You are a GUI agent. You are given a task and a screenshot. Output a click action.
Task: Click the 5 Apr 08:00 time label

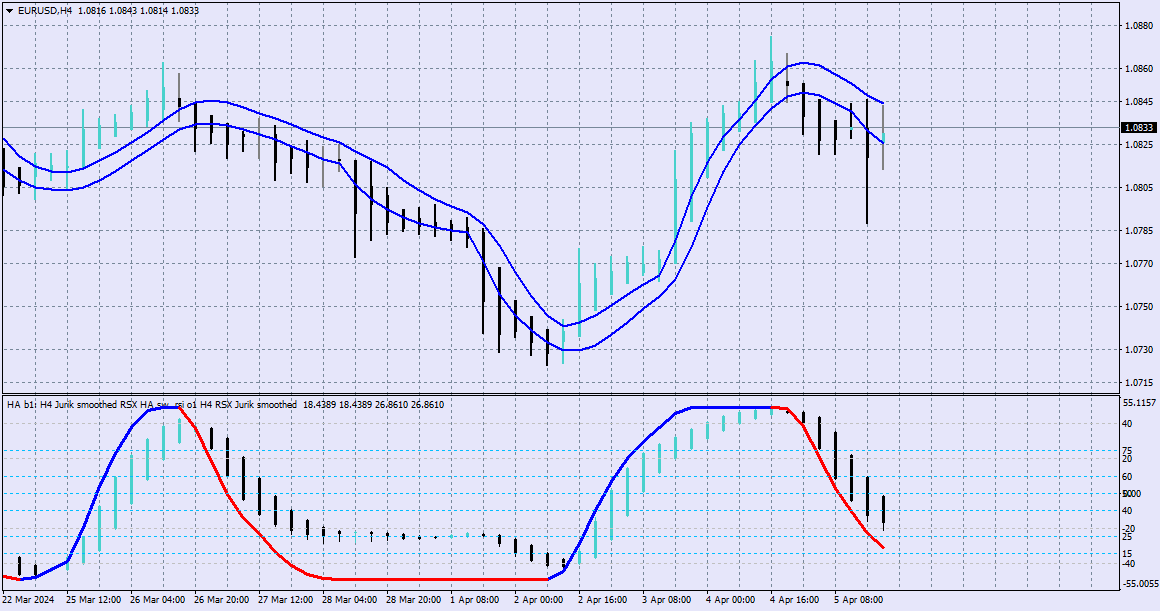859,600
